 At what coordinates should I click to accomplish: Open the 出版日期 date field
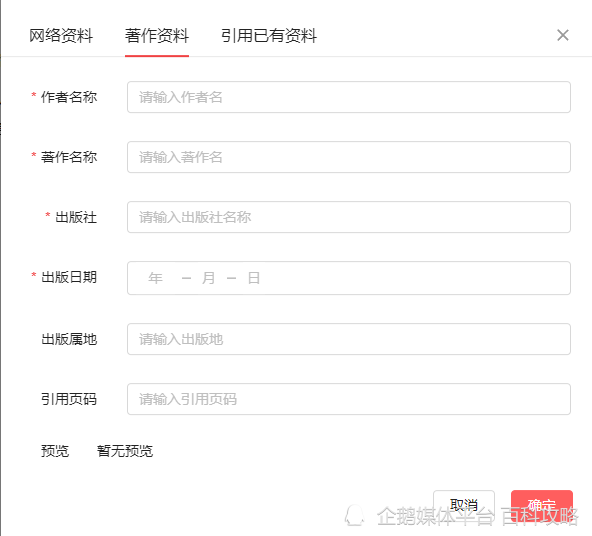(x=348, y=278)
